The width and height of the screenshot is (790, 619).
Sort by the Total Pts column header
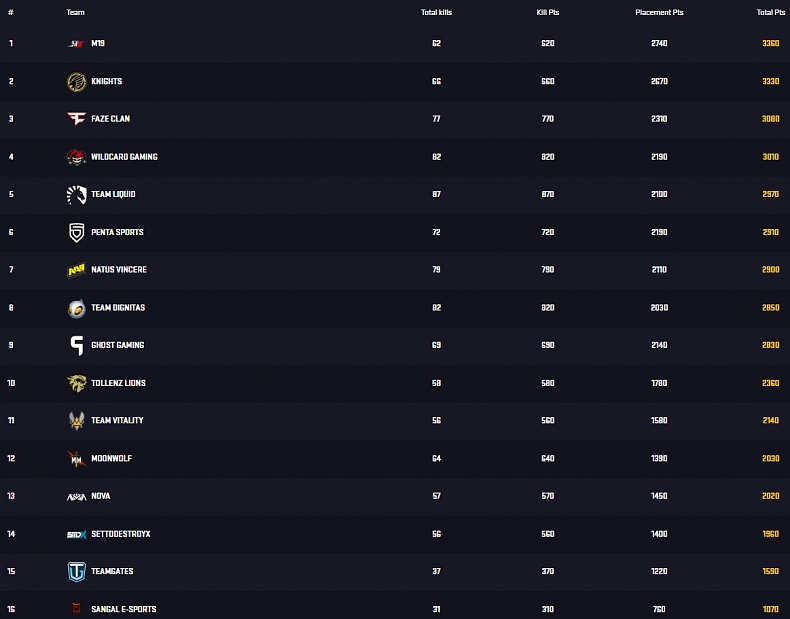coord(770,12)
